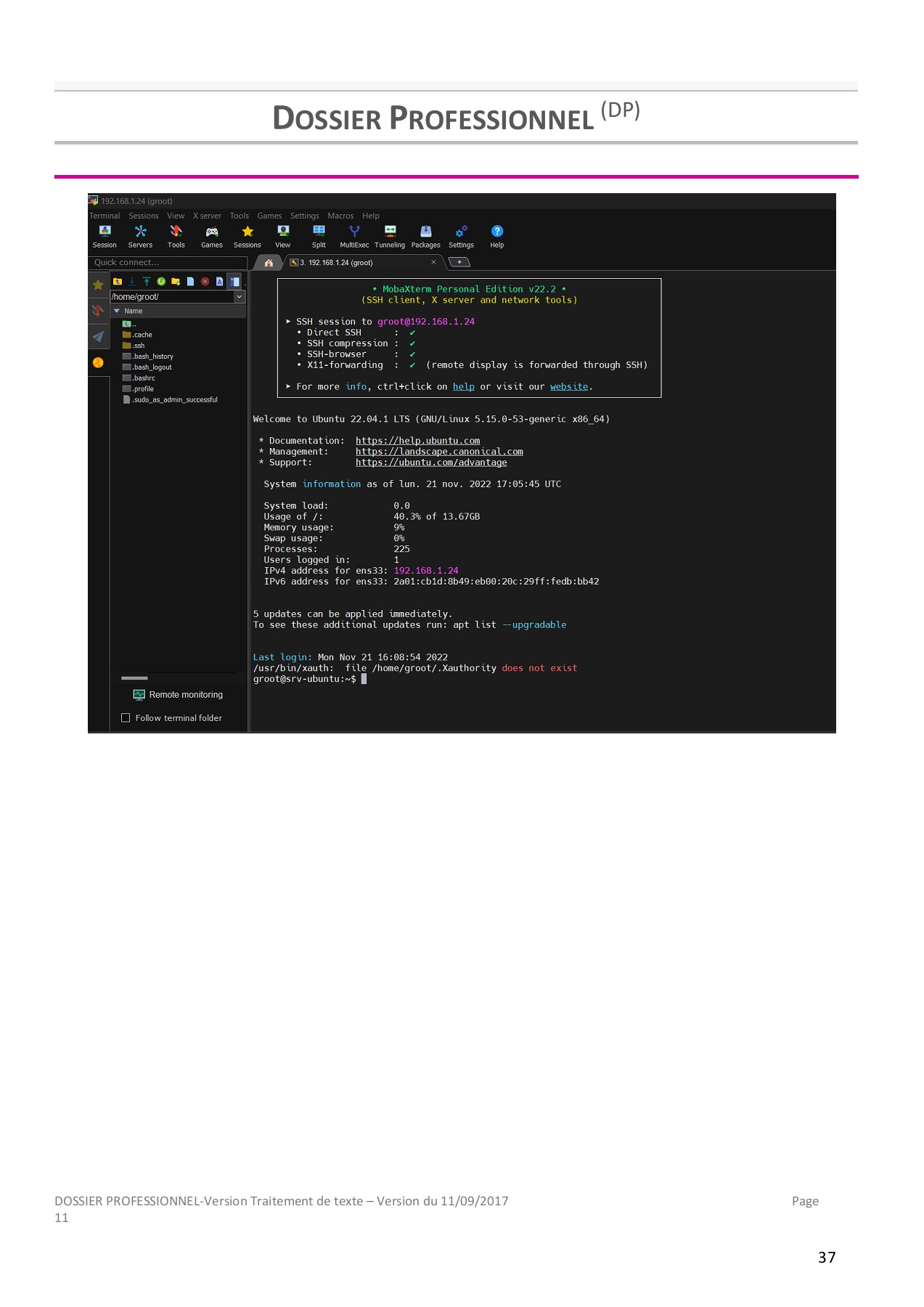Screen dimensions: 924x1307
Task: Open the X server menu
Action: point(207,216)
